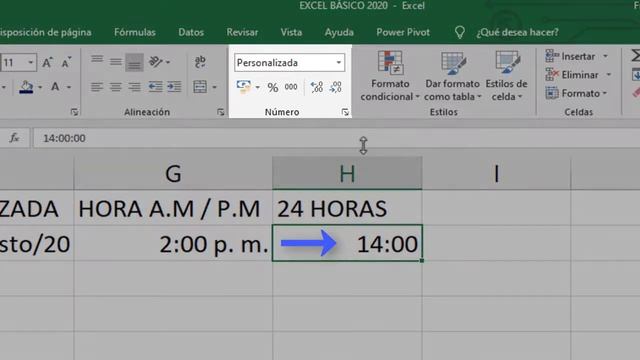Increase decimal places
640x360 pixels.
point(317,87)
